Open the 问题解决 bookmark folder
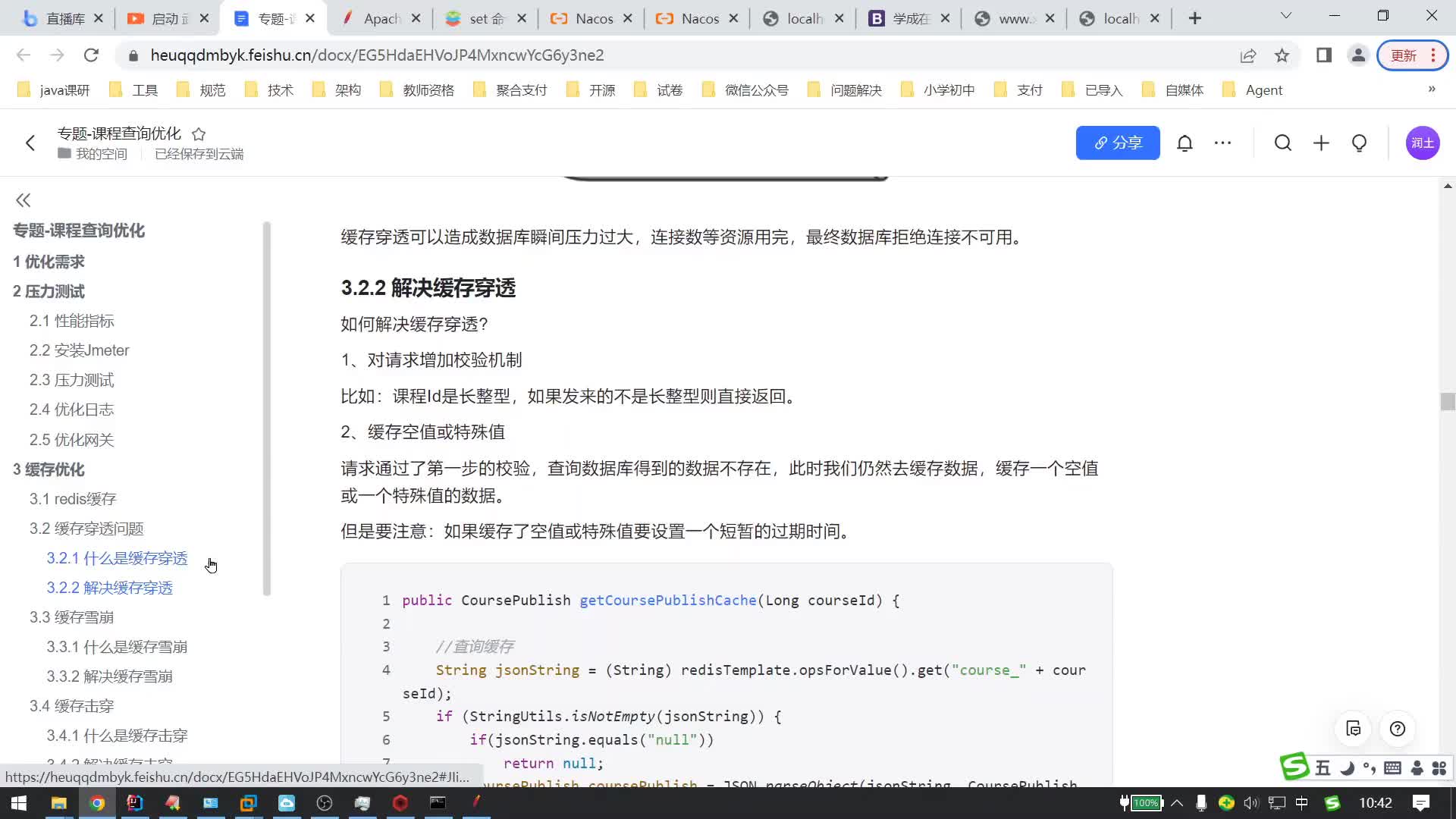Screen dimensions: 1456x819 tap(845, 90)
